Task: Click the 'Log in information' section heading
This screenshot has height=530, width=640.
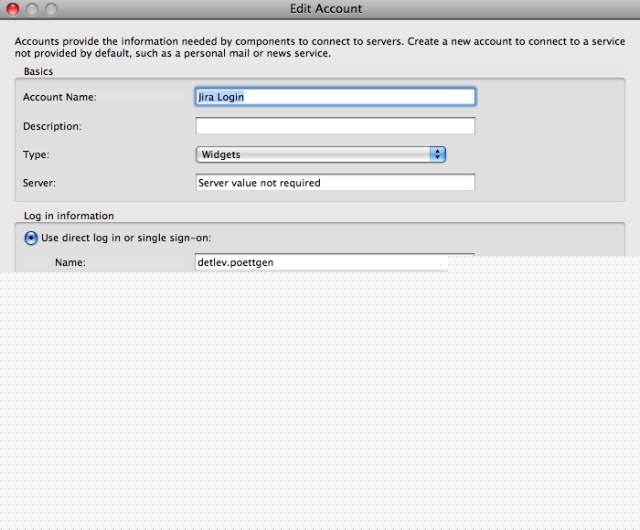Action: point(69,215)
